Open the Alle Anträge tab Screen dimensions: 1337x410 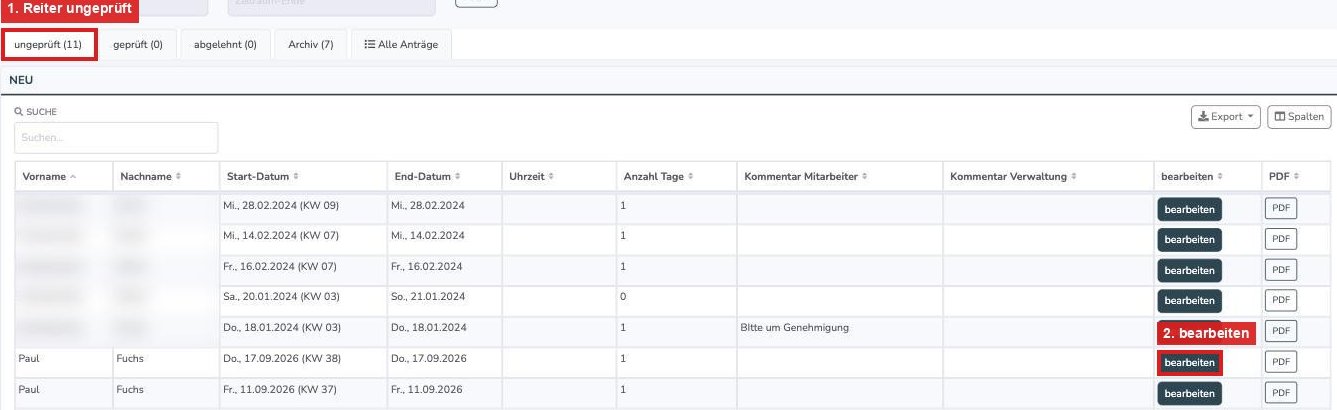pyautogui.click(x=401, y=45)
